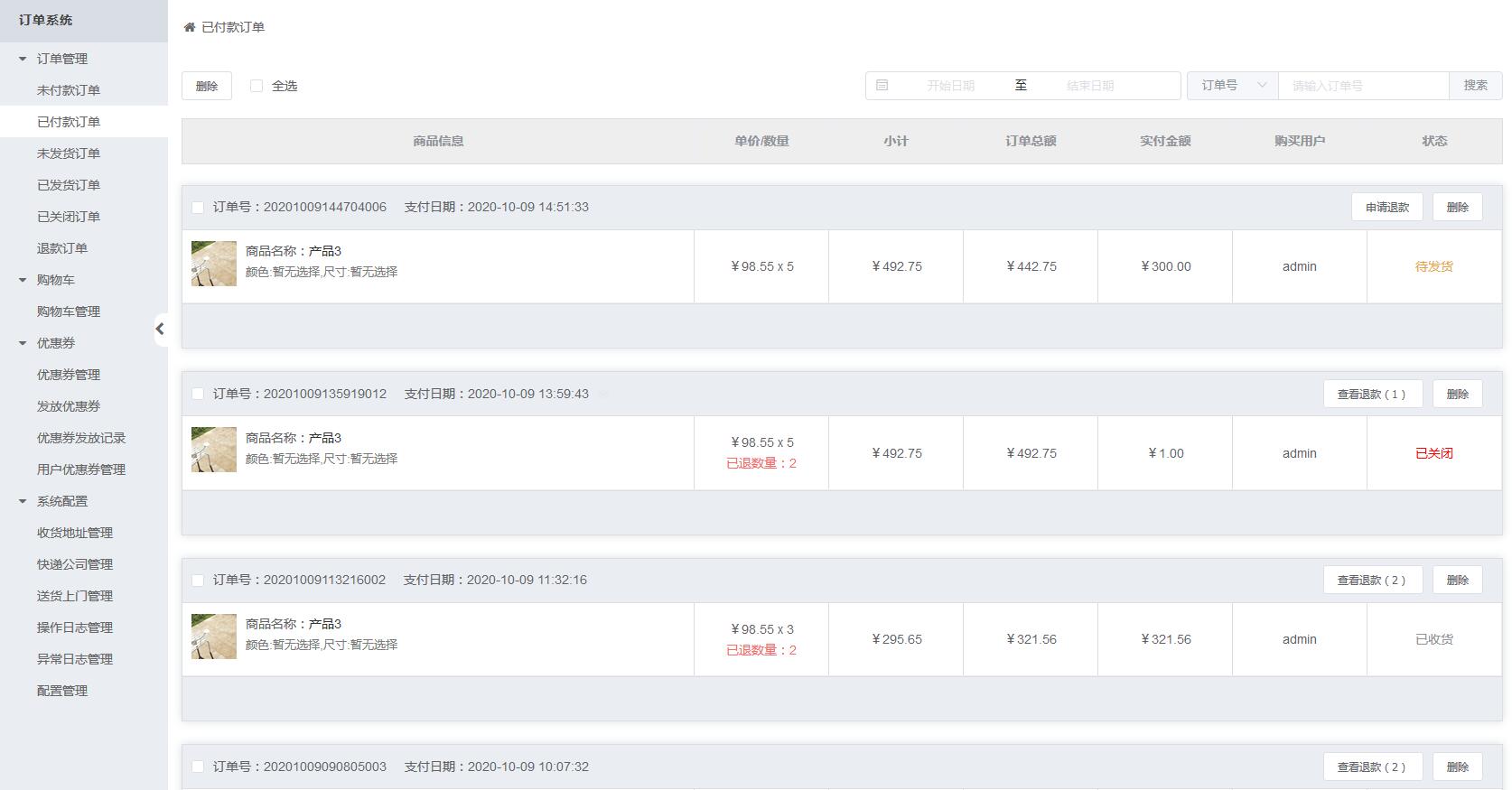Go to 退款订单 in the sidebar
The image size is (1512, 790).
pyautogui.click(x=62, y=248)
